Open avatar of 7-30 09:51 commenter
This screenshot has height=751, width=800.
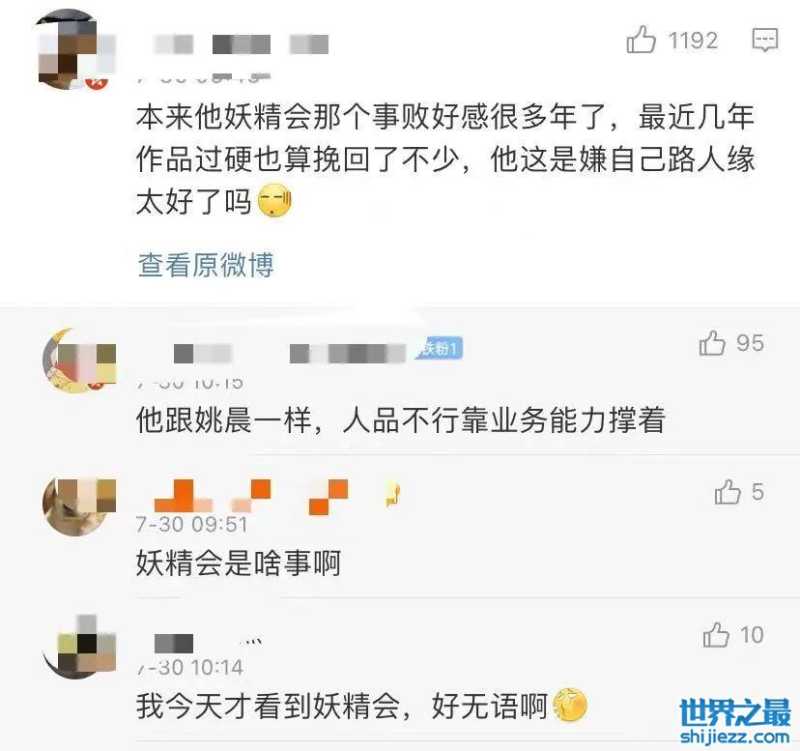79,507
